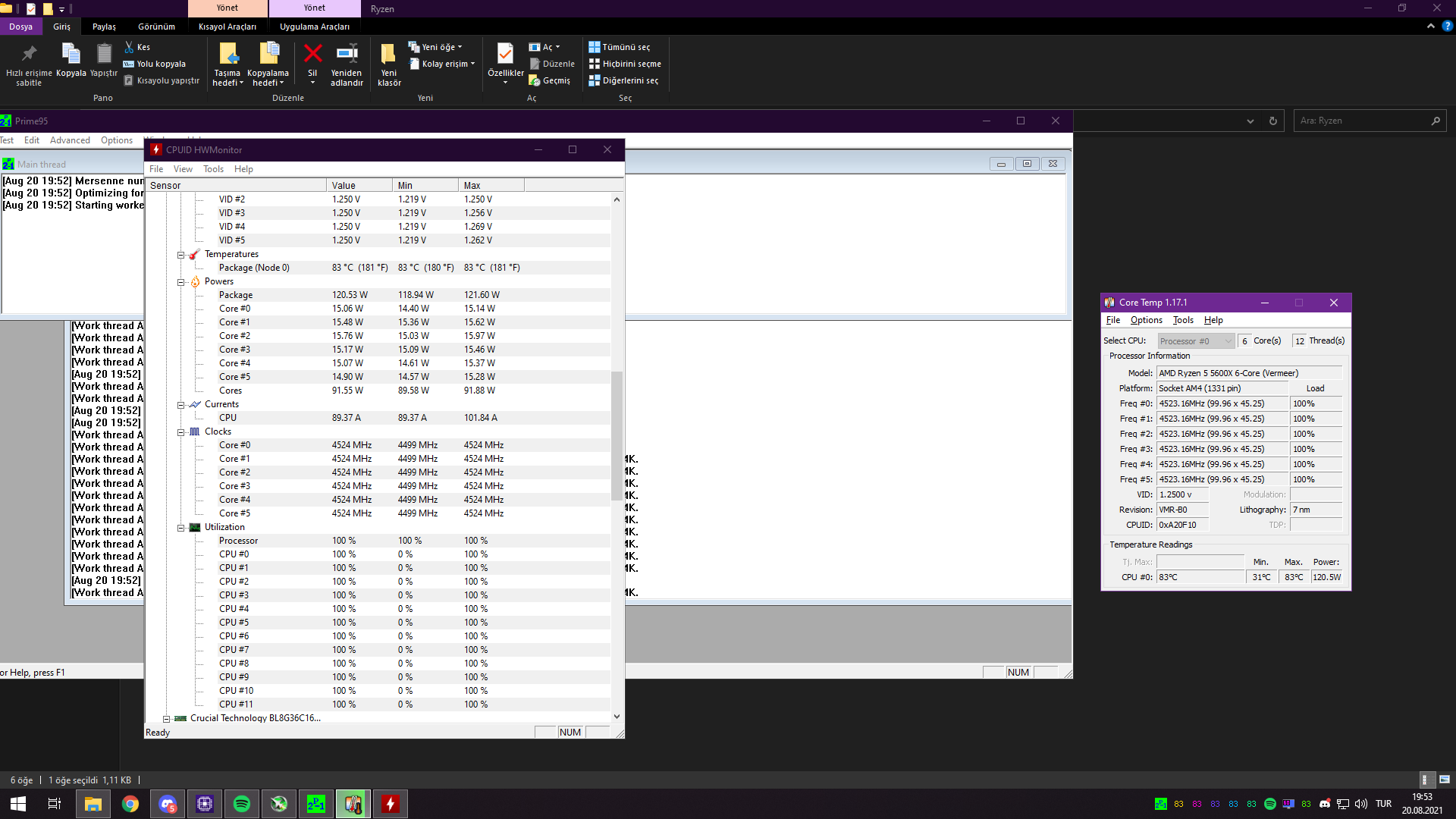Open the Yeni öğe dropdown
The image size is (1456, 819).
[435, 47]
